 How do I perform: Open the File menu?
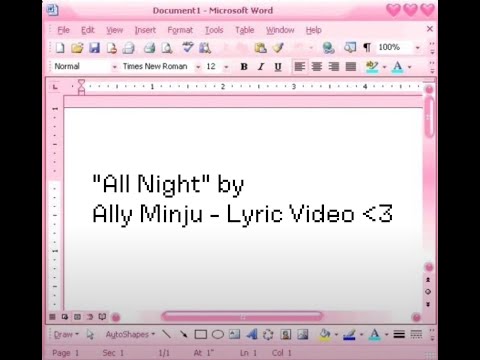63,30
